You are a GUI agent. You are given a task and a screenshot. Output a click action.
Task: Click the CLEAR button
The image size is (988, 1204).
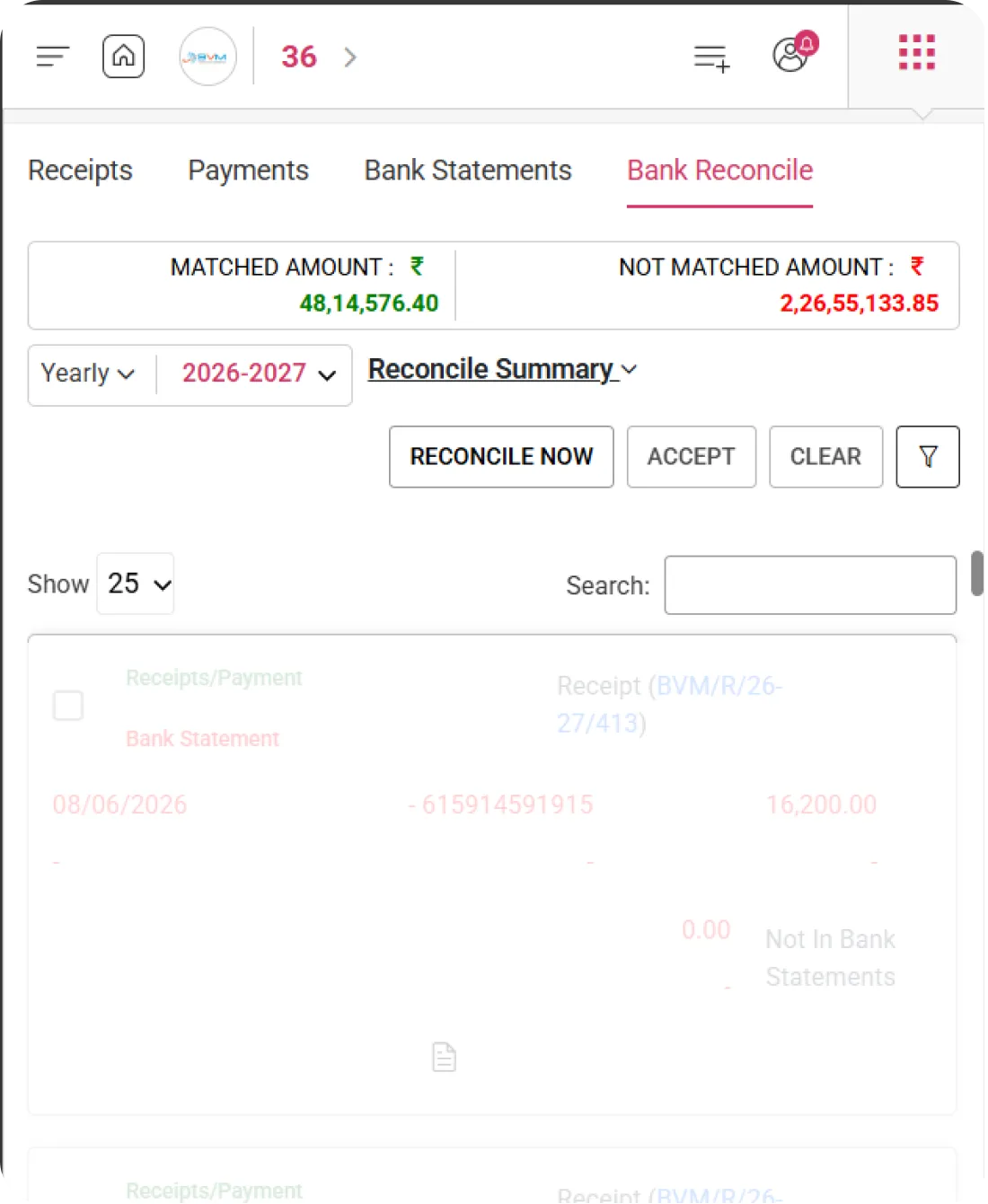[825, 457]
